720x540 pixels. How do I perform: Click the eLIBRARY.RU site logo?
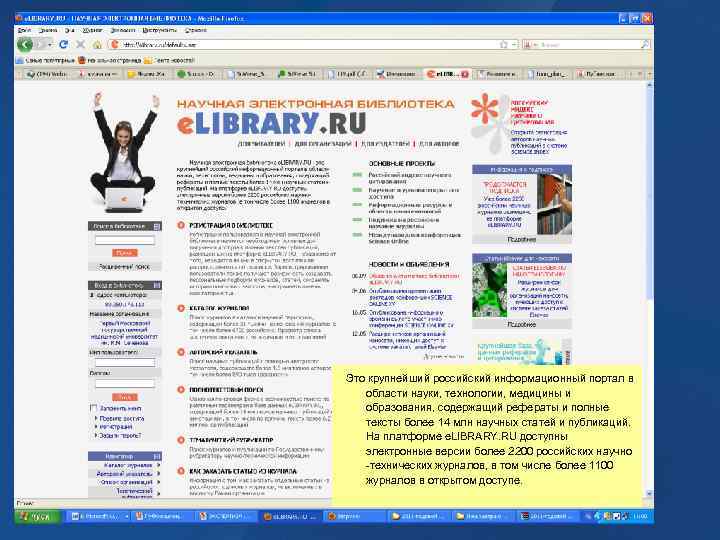pyautogui.click(x=271, y=123)
